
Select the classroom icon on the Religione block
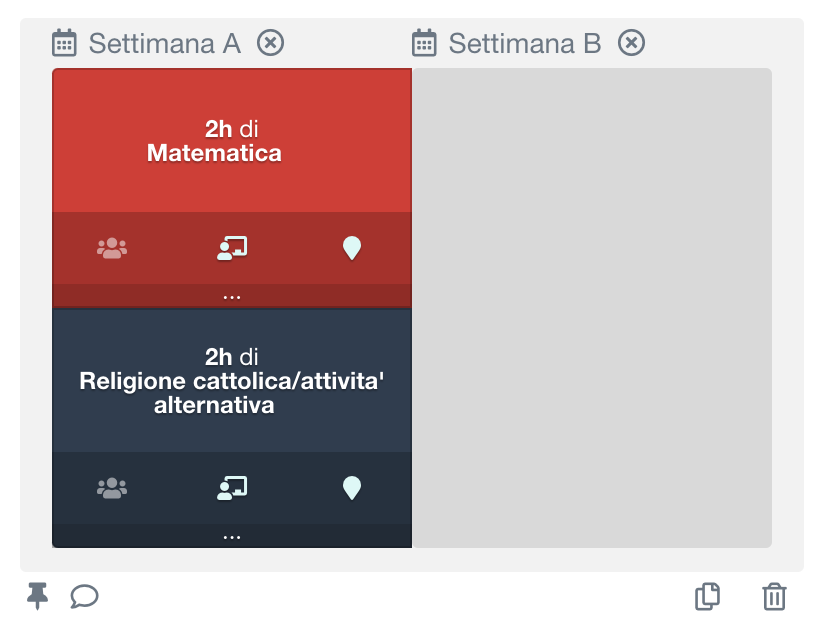(x=231, y=487)
